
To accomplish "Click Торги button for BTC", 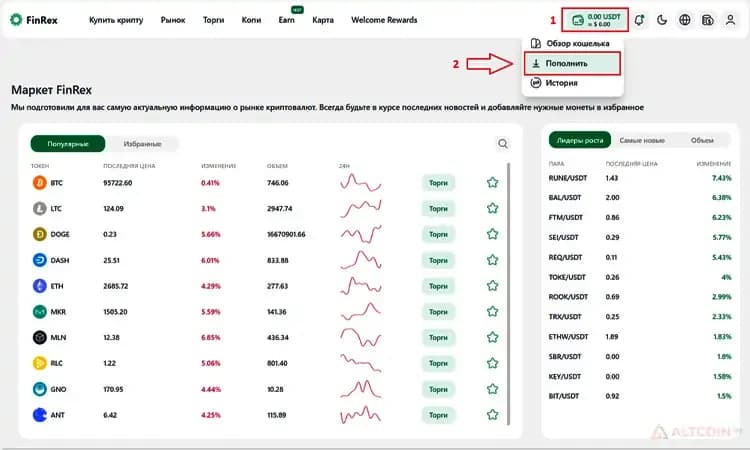I will pyautogui.click(x=438, y=183).
